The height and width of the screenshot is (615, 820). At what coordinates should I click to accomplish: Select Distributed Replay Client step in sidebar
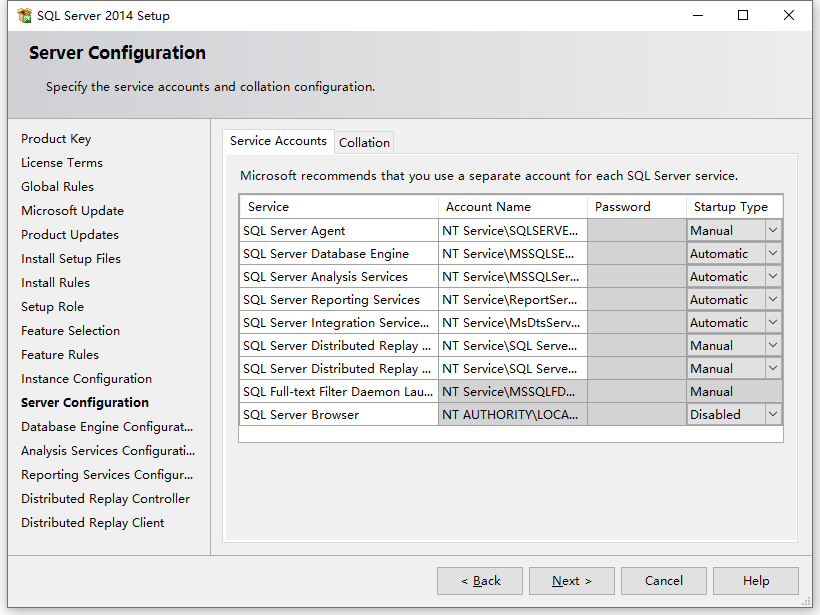93,523
